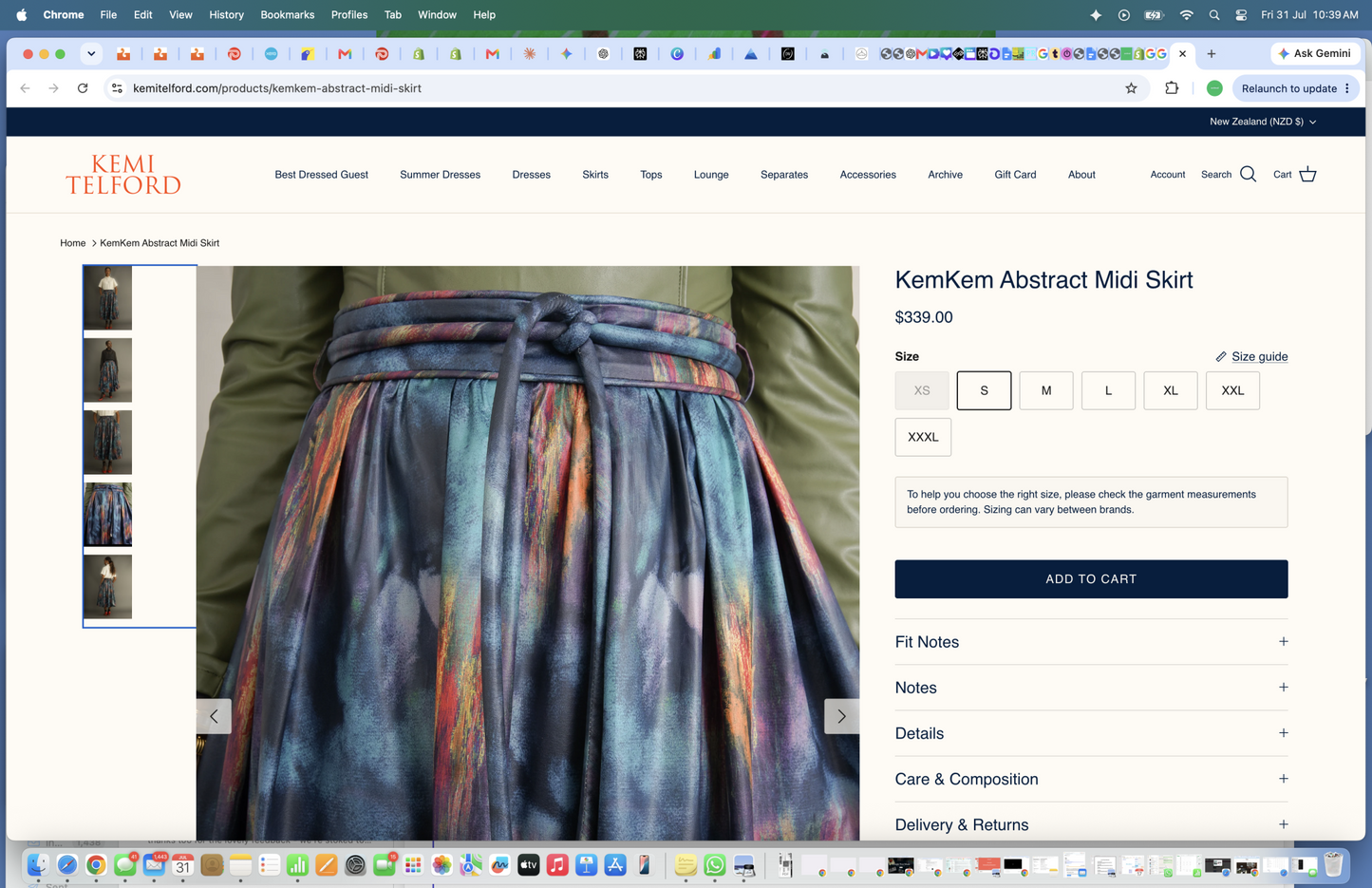Open the Bookmarks menu in the menu bar
Image resolution: width=1372 pixels, height=888 pixels.
[x=287, y=15]
